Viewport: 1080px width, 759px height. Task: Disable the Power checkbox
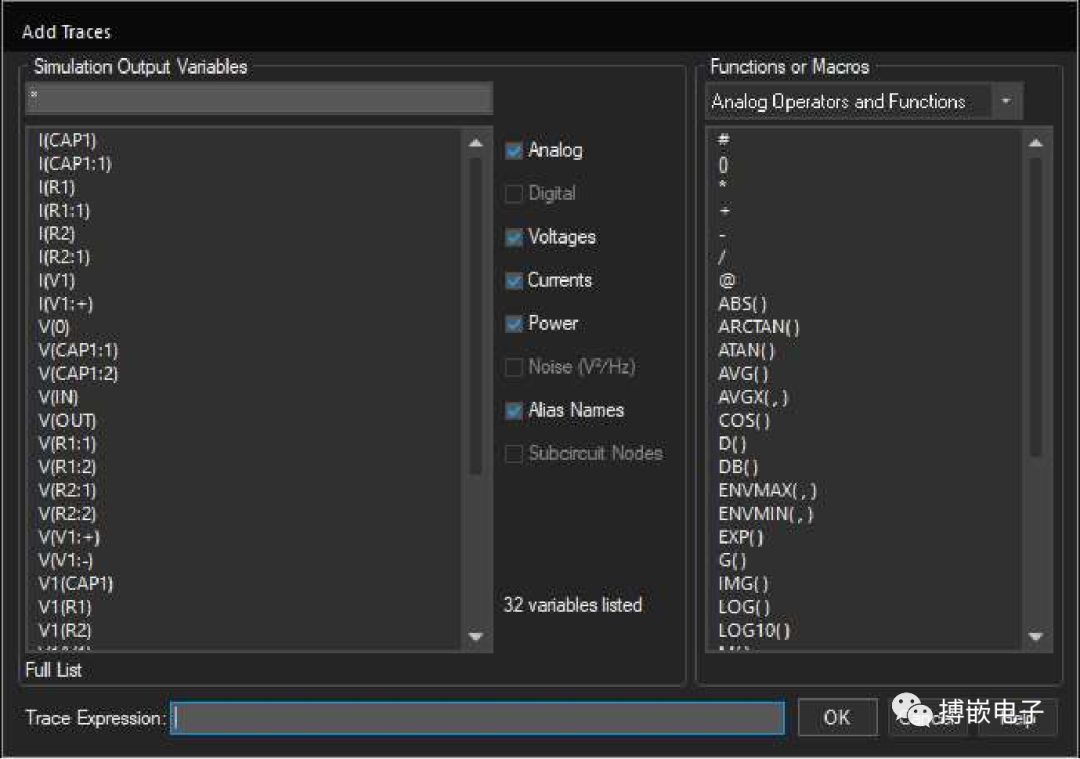[514, 324]
